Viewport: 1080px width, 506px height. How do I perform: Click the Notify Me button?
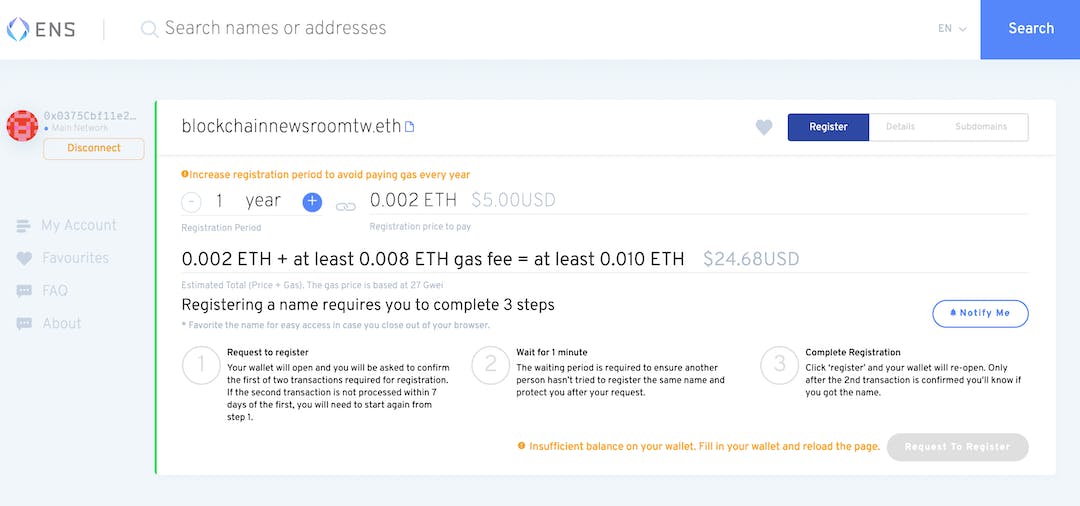coord(980,313)
